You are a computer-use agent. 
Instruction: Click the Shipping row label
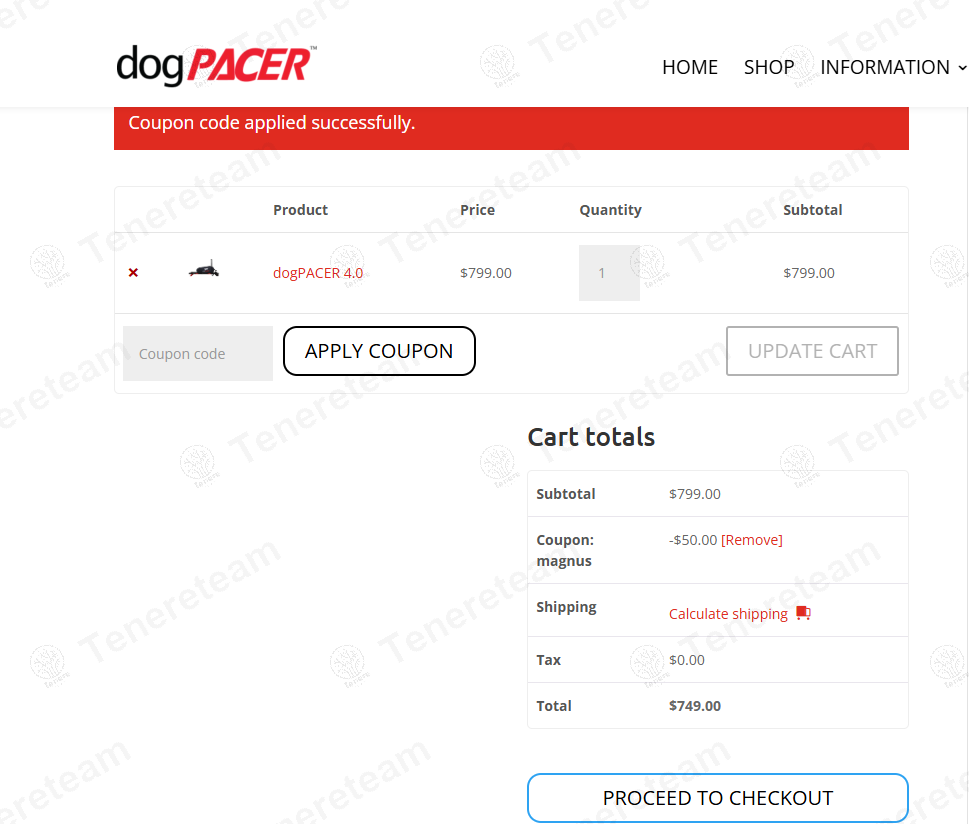[x=566, y=607]
